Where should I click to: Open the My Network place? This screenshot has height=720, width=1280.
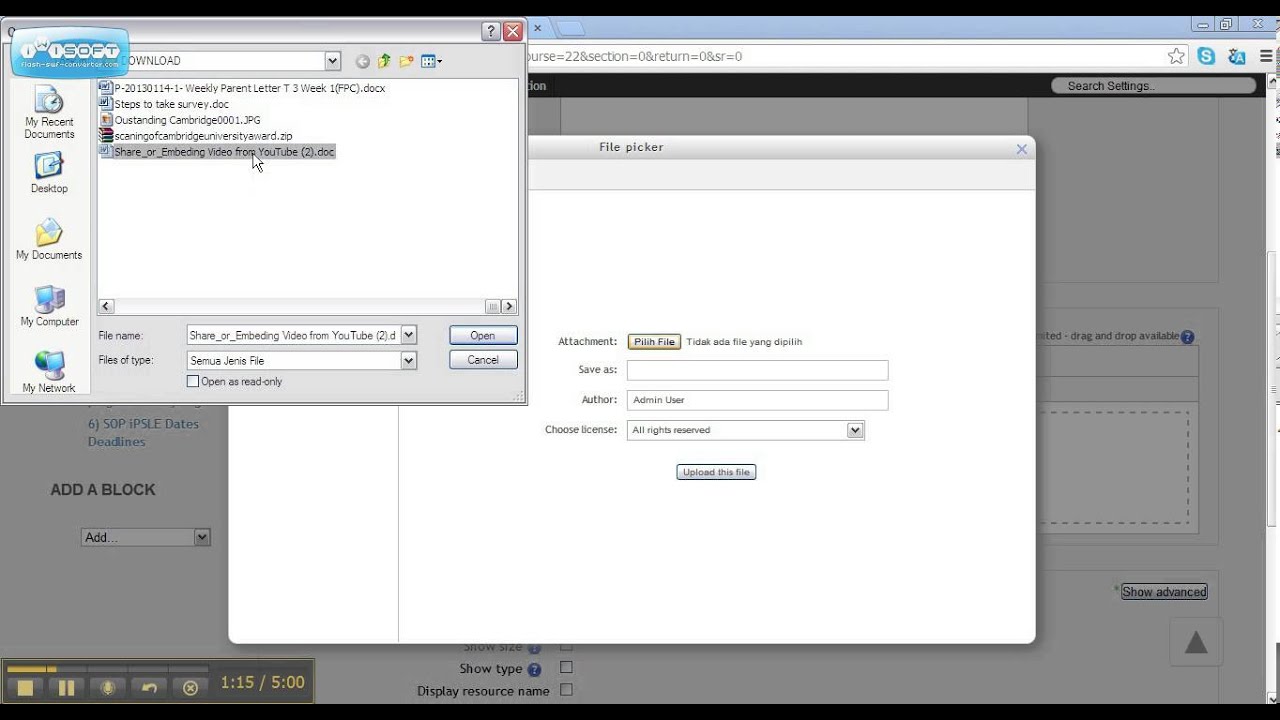click(x=49, y=372)
